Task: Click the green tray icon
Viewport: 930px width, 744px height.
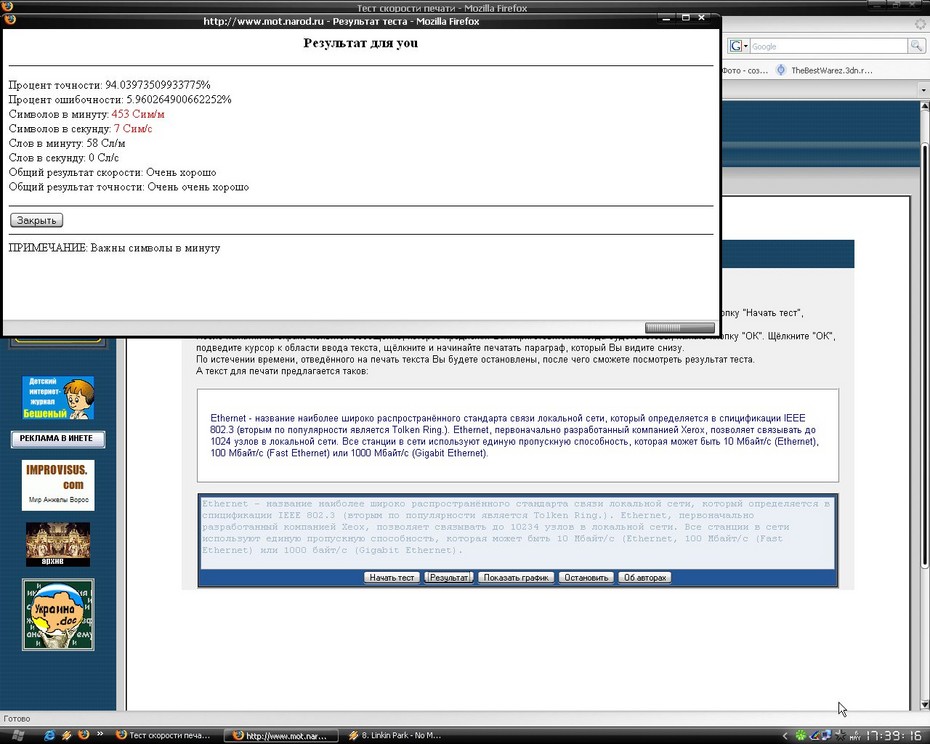Action: (x=801, y=736)
